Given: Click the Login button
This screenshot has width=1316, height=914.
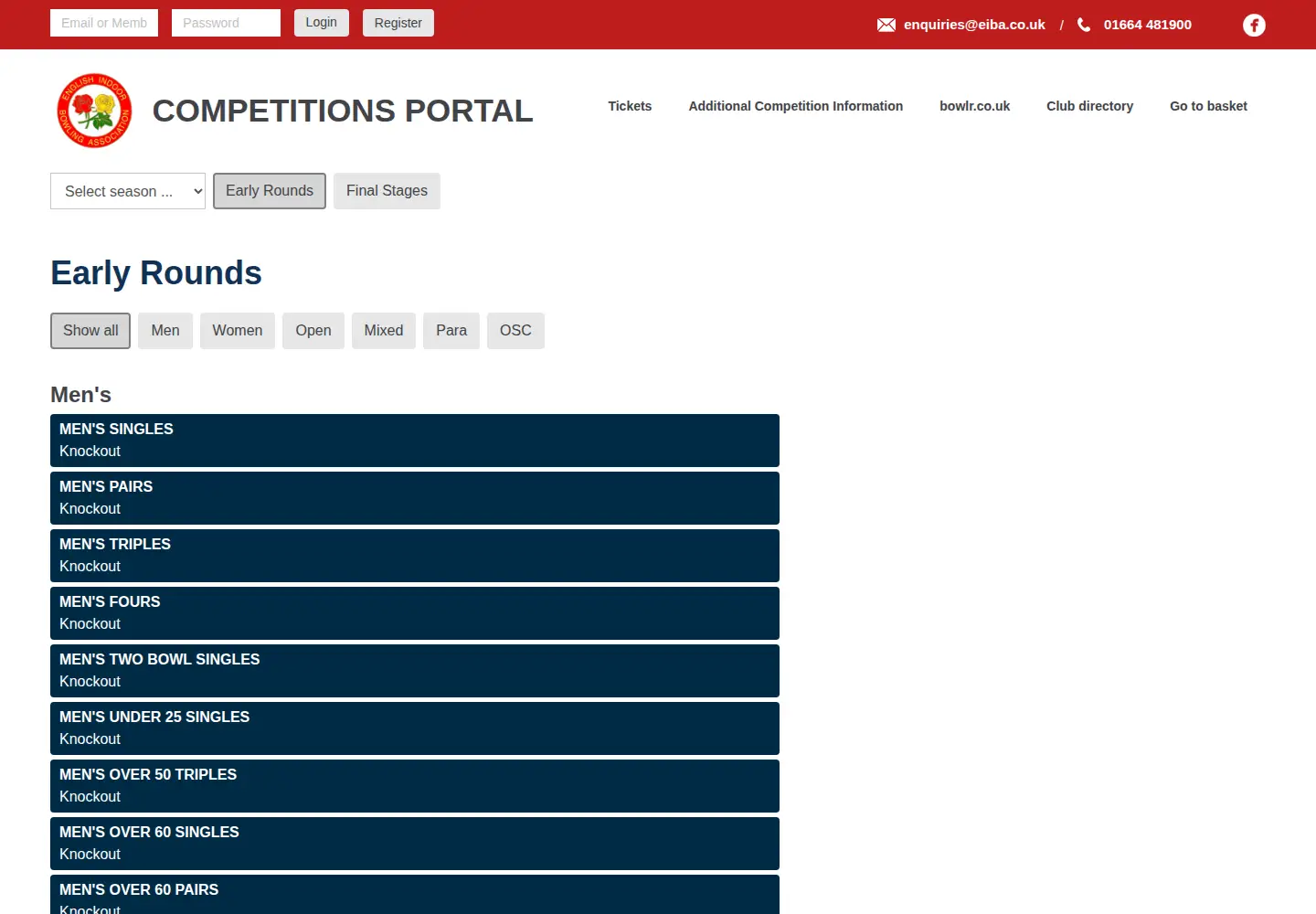Looking at the screenshot, I should coord(322,23).
